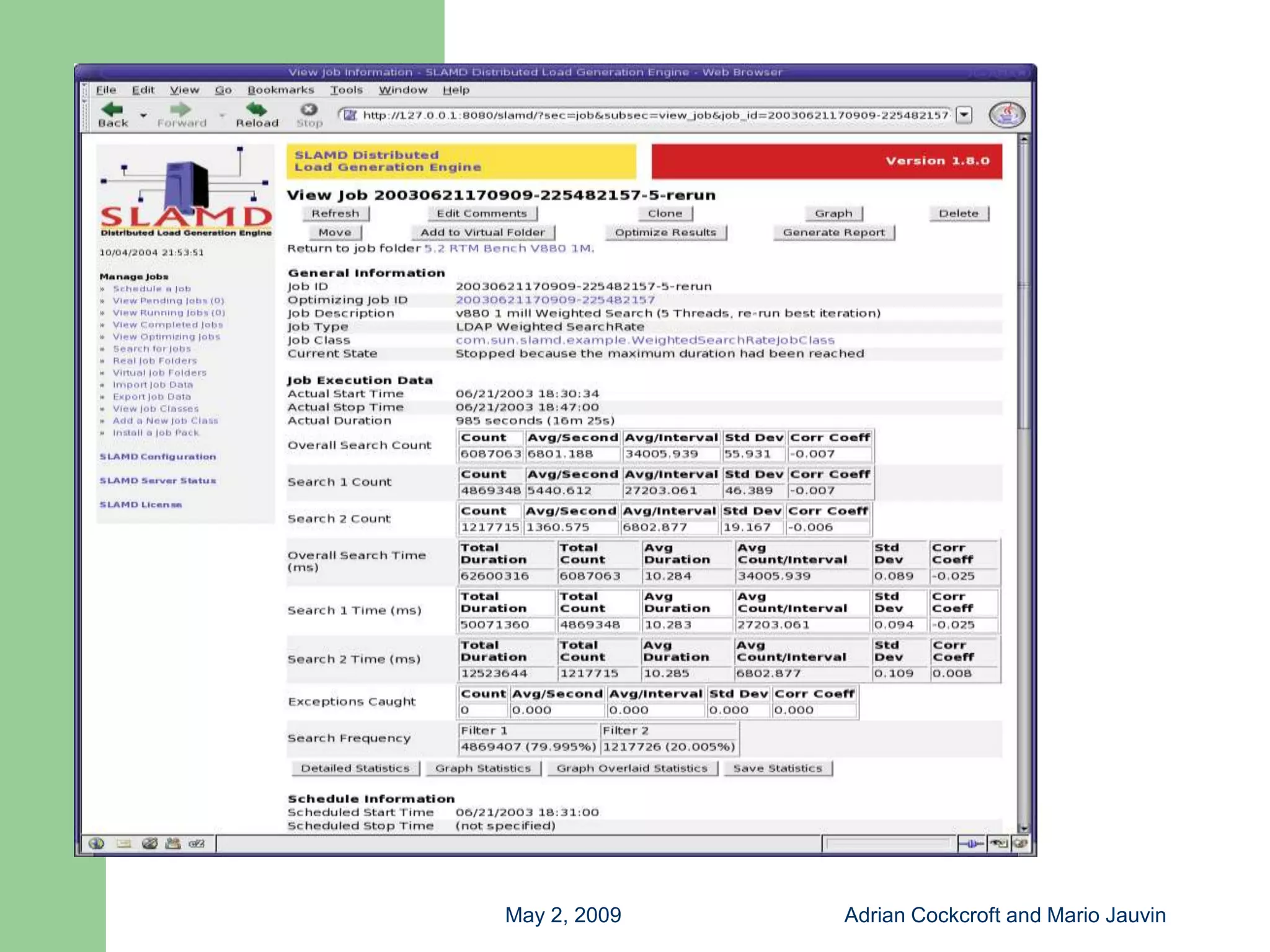
Task: Click the Refresh button
Action: [335, 213]
